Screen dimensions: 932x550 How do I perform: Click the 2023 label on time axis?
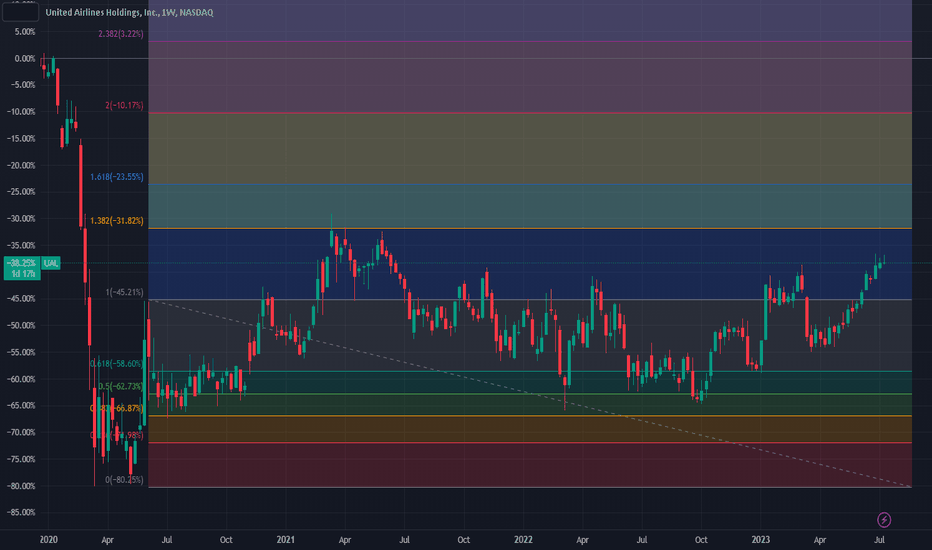click(760, 540)
